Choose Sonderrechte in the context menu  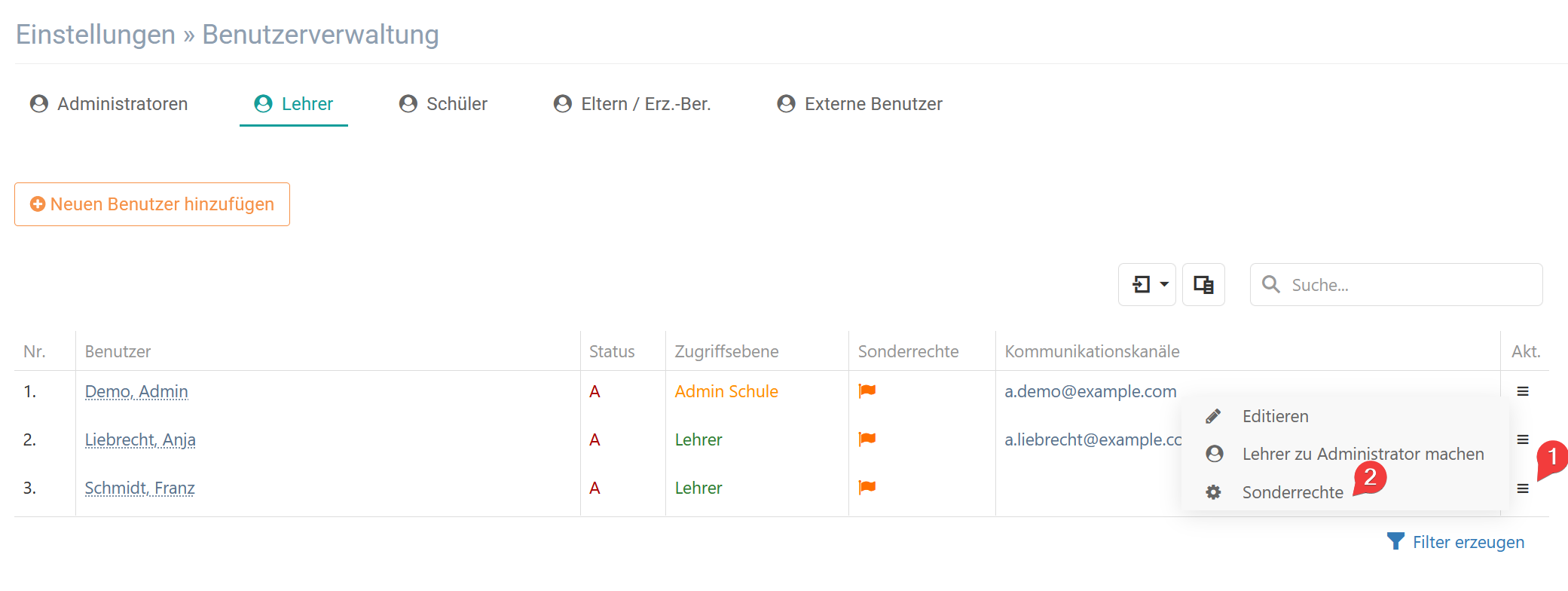pos(1292,492)
